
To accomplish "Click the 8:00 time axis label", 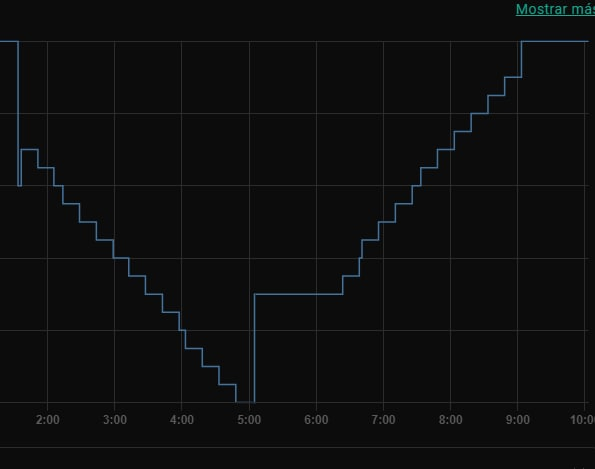I will 450,420.
